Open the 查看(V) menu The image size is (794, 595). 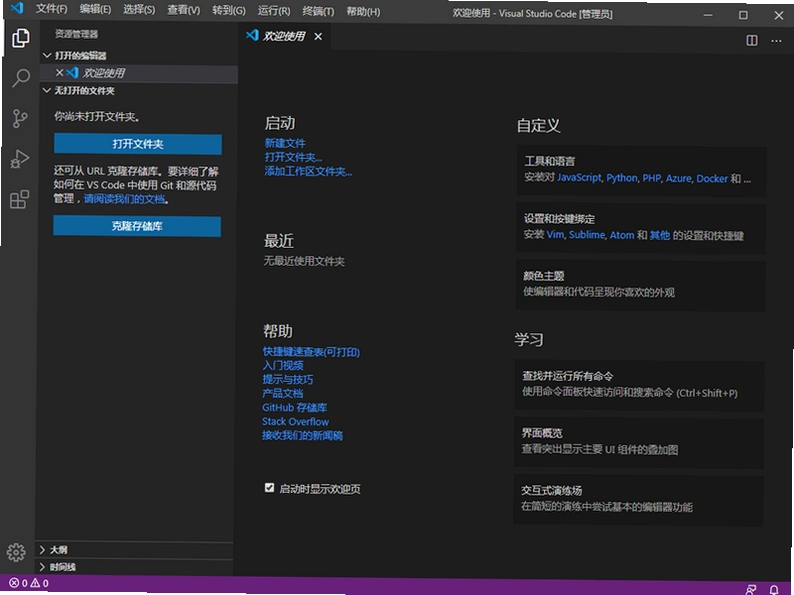pyautogui.click(x=184, y=10)
